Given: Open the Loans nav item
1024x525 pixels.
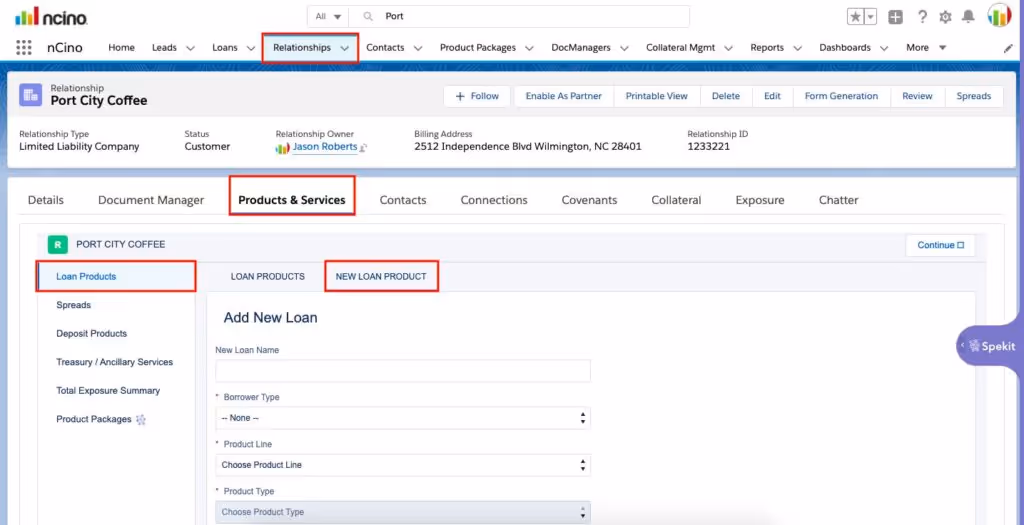Looking at the screenshot, I should [x=225, y=48].
